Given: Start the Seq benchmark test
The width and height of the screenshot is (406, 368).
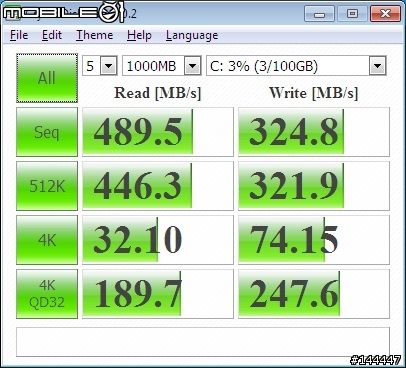Looking at the screenshot, I should (x=47, y=132).
